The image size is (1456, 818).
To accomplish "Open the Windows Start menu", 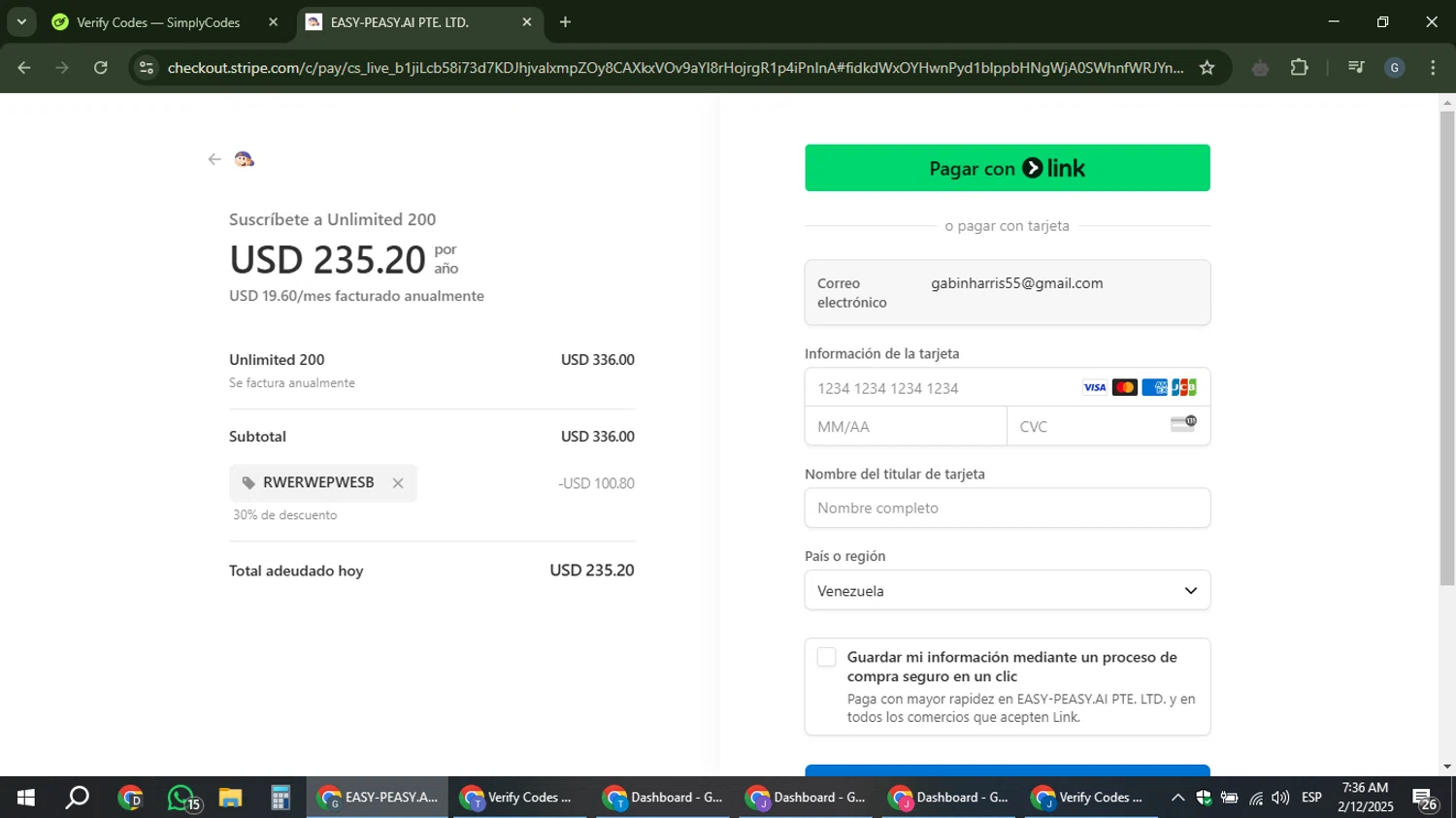I will (x=26, y=798).
